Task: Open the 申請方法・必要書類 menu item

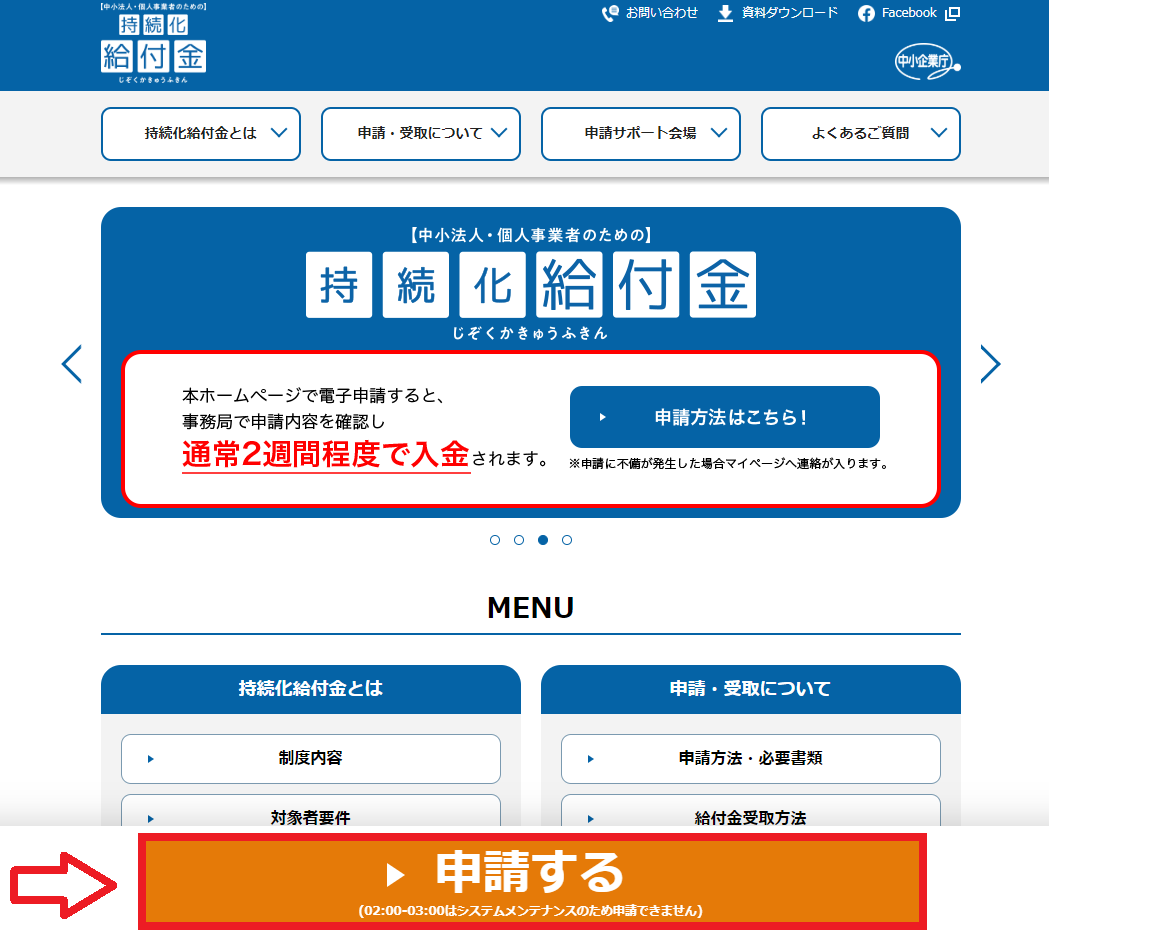Action: (751, 759)
